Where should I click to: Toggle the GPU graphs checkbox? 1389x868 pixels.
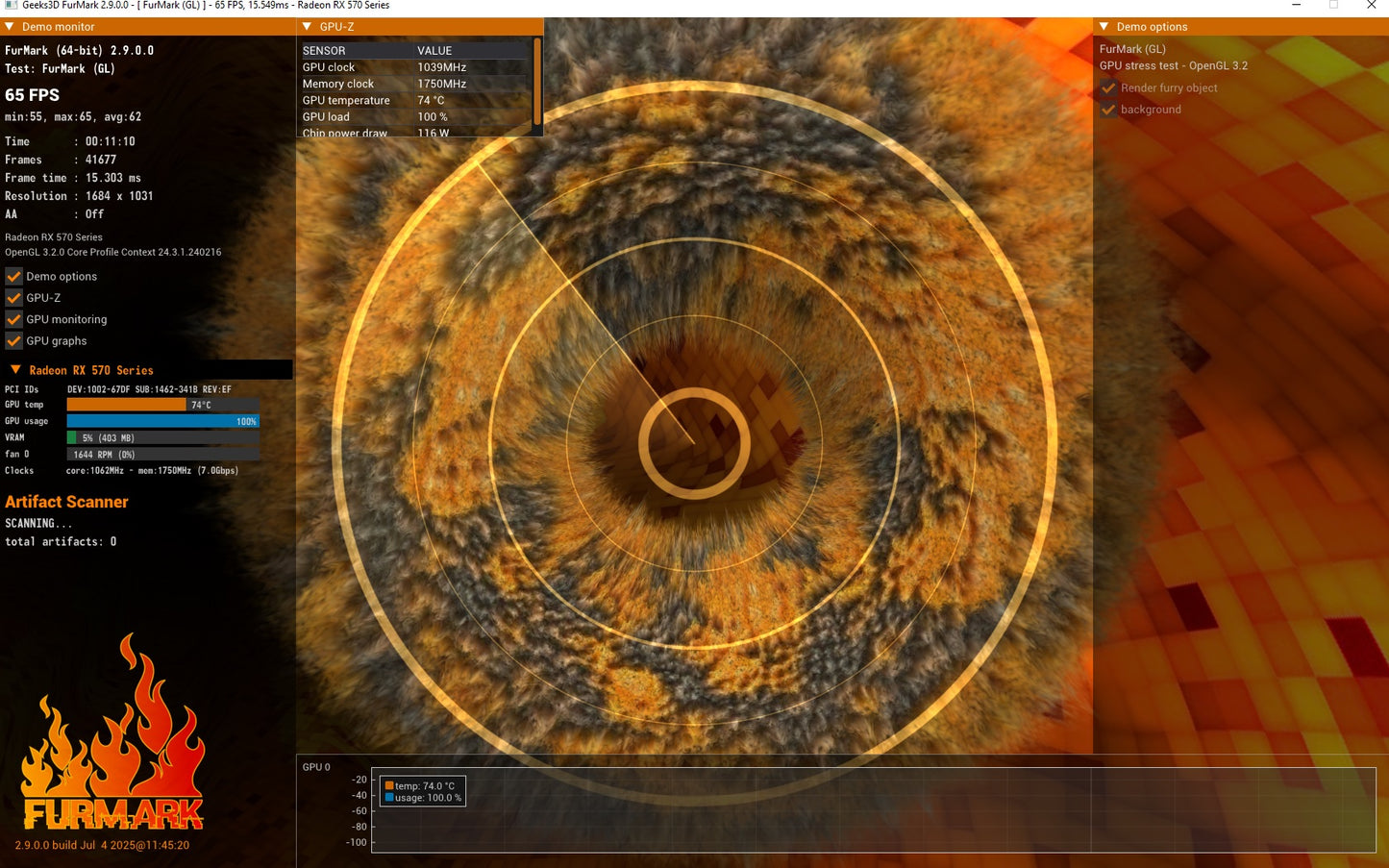tap(13, 341)
